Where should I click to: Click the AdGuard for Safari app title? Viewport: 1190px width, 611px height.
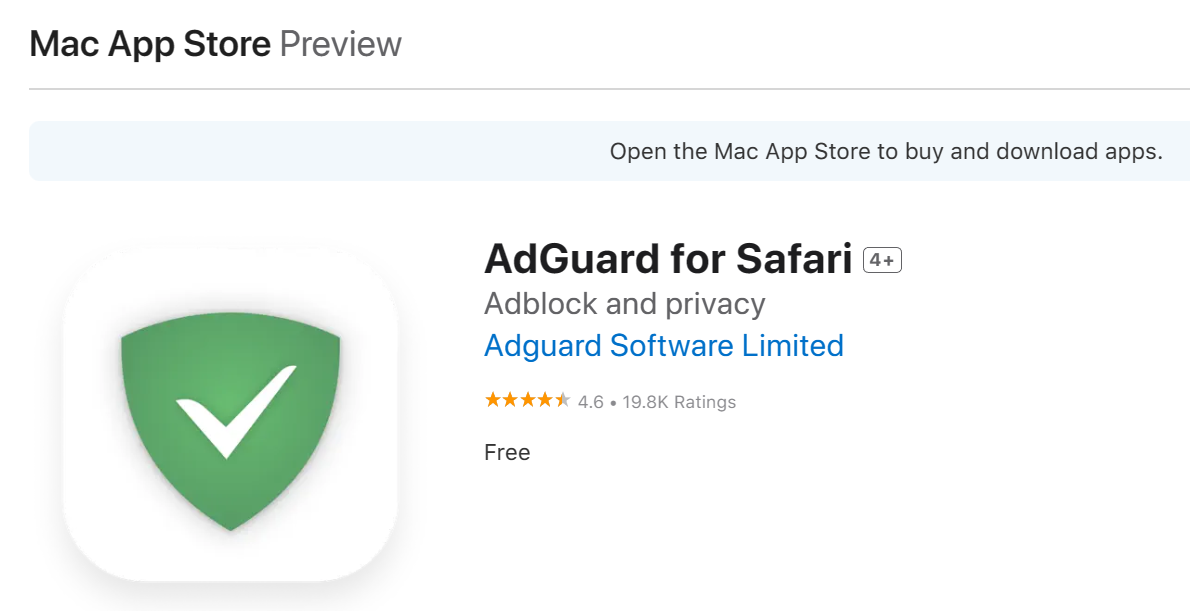tap(667, 260)
